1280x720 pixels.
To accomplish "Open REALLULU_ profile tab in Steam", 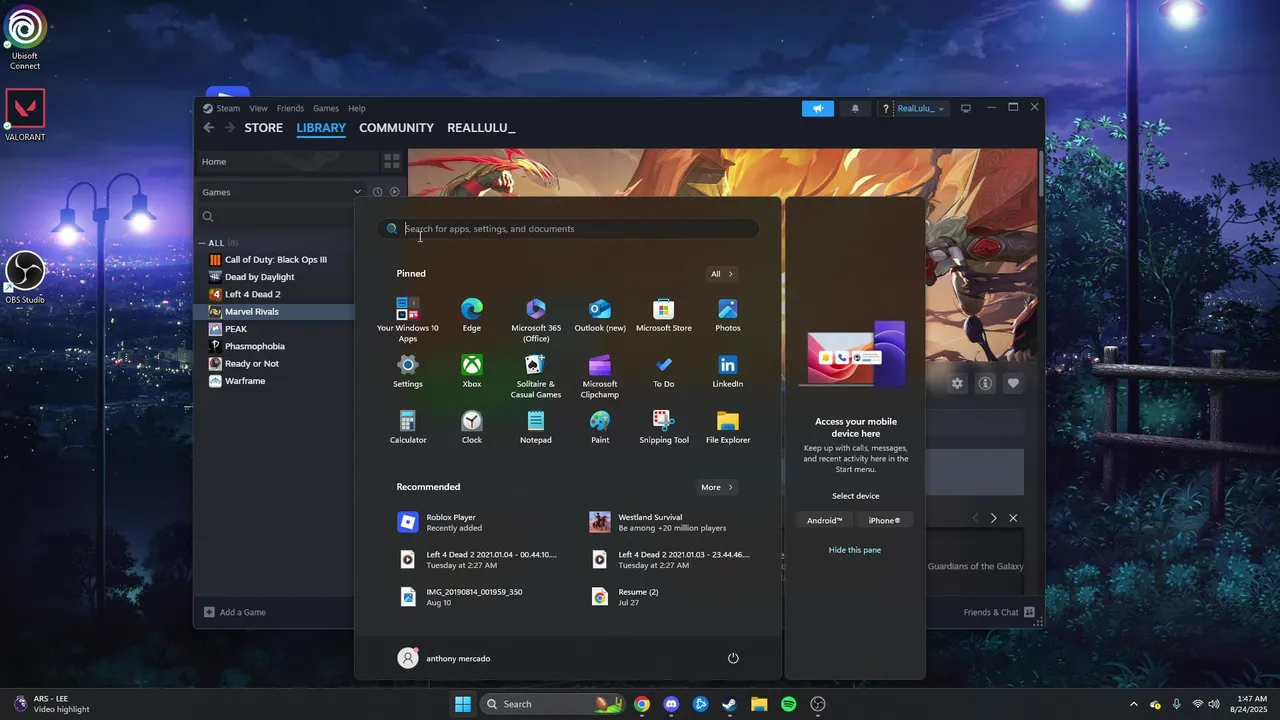I will (481, 128).
